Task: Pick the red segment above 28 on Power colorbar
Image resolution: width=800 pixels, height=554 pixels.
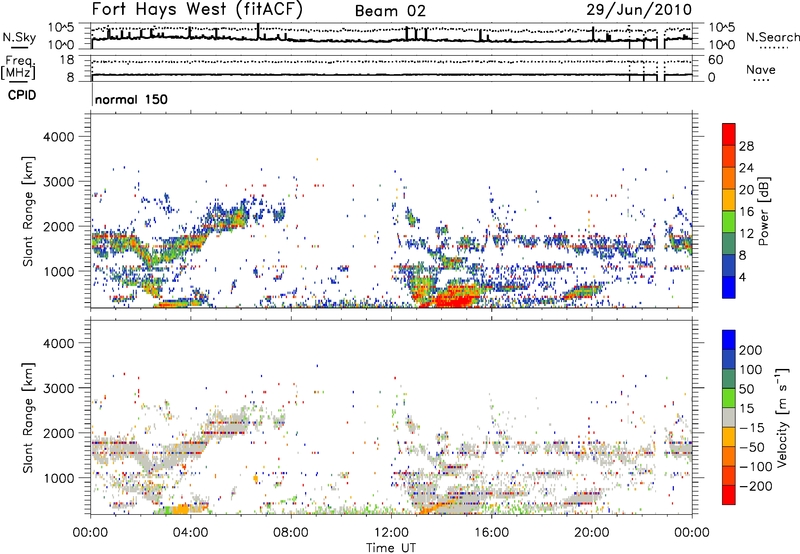Action: click(x=729, y=134)
